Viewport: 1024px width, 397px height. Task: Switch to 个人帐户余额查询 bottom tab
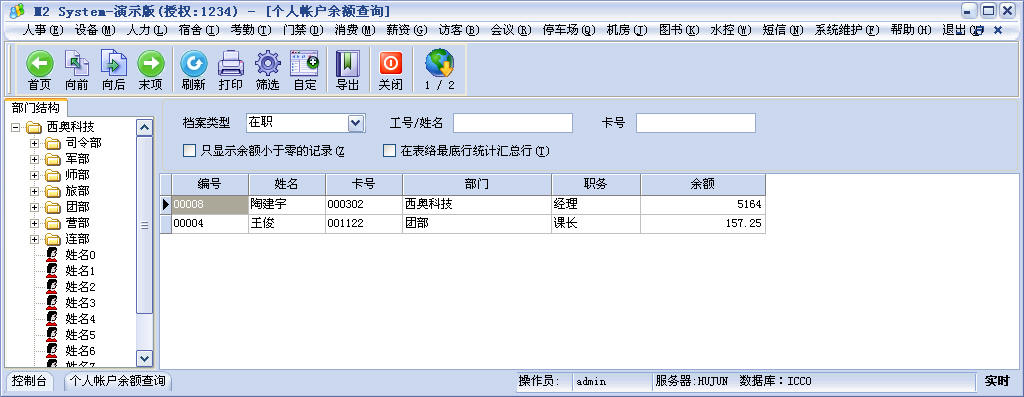click(118, 381)
